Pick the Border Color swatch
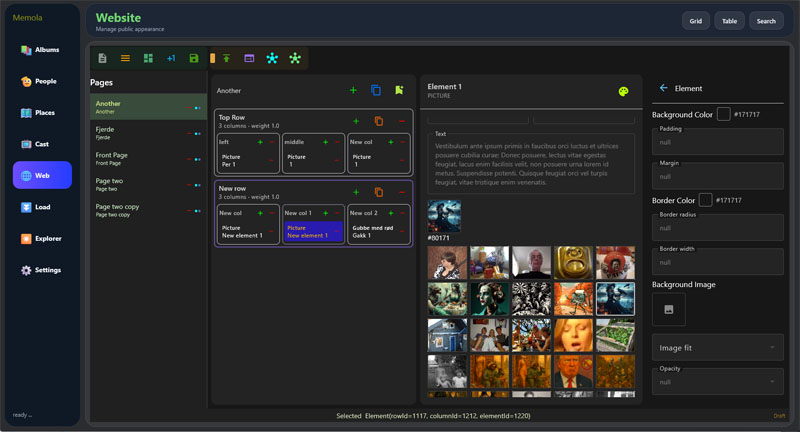This screenshot has height=432, width=800. (x=706, y=199)
